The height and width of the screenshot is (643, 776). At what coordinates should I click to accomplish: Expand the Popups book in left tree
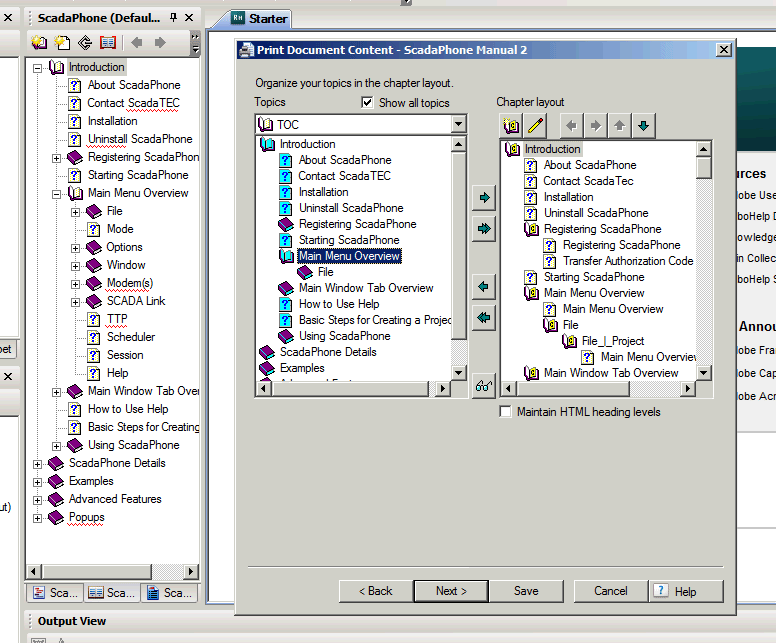[x=38, y=518]
